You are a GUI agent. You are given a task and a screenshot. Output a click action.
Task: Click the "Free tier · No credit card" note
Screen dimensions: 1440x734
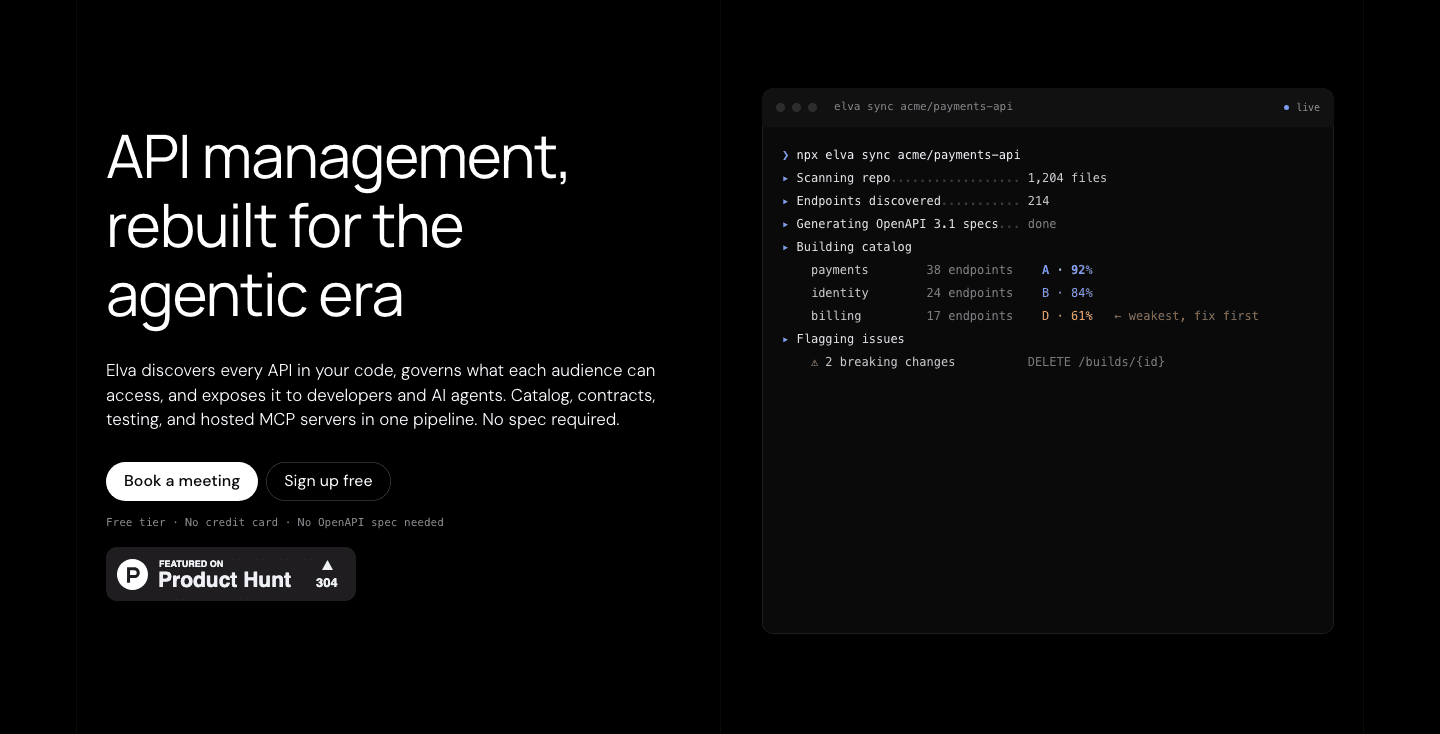(275, 522)
